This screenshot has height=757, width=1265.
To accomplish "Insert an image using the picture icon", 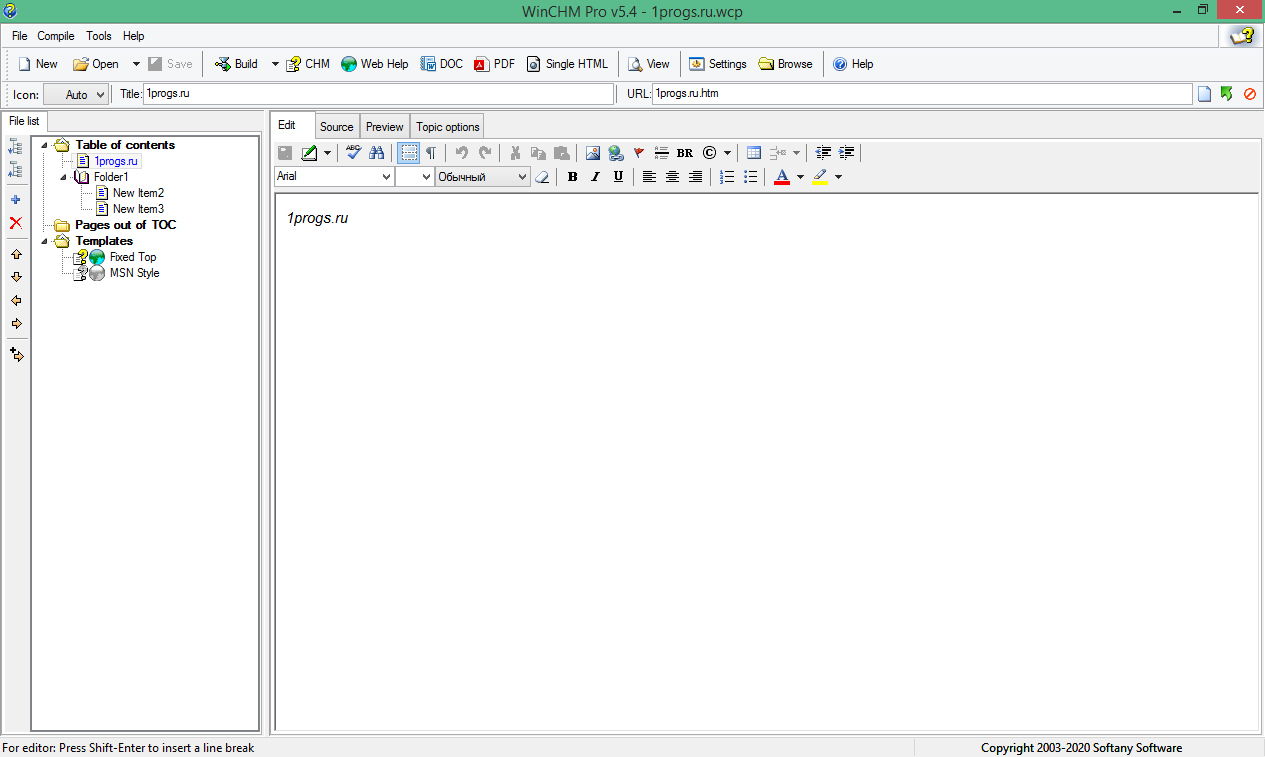I will (593, 153).
